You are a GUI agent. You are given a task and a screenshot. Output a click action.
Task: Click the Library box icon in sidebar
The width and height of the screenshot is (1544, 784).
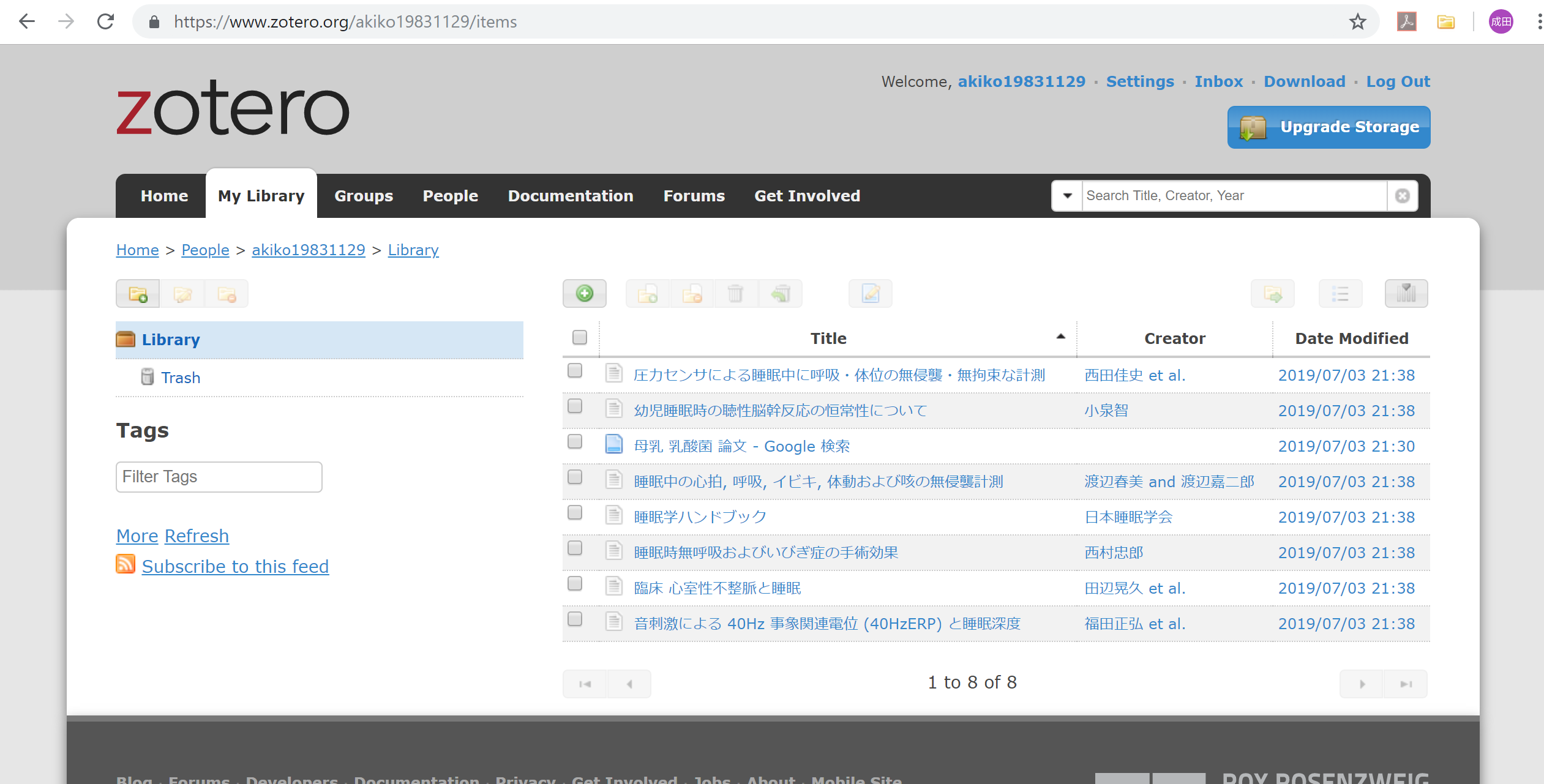coord(126,339)
